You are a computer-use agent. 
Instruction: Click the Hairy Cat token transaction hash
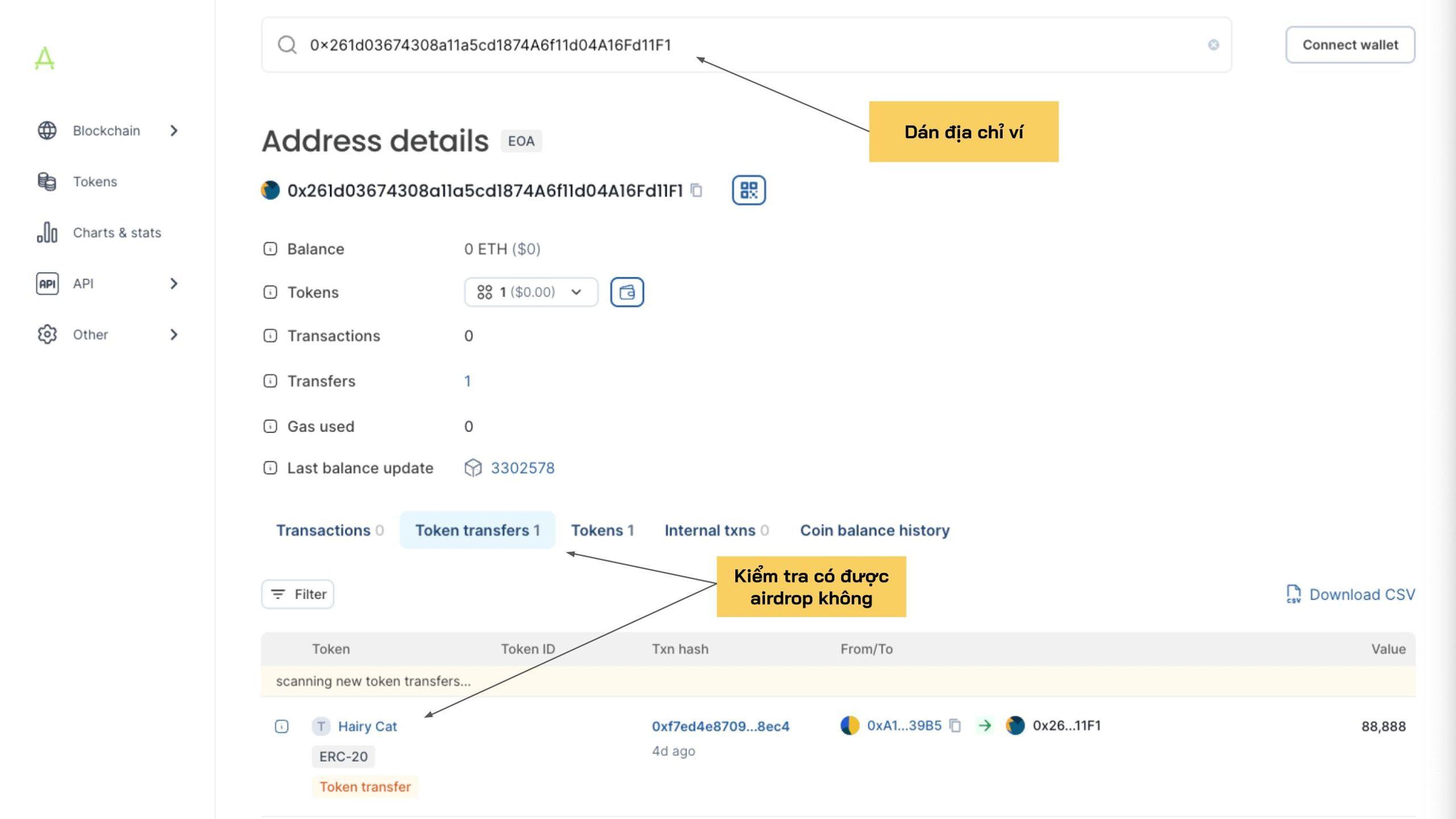(x=719, y=726)
